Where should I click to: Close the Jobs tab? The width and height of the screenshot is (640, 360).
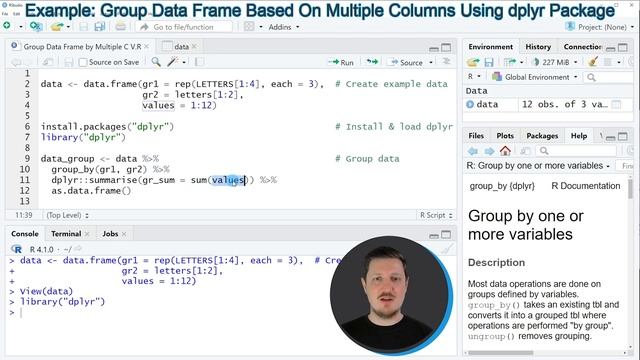click(124, 234)
